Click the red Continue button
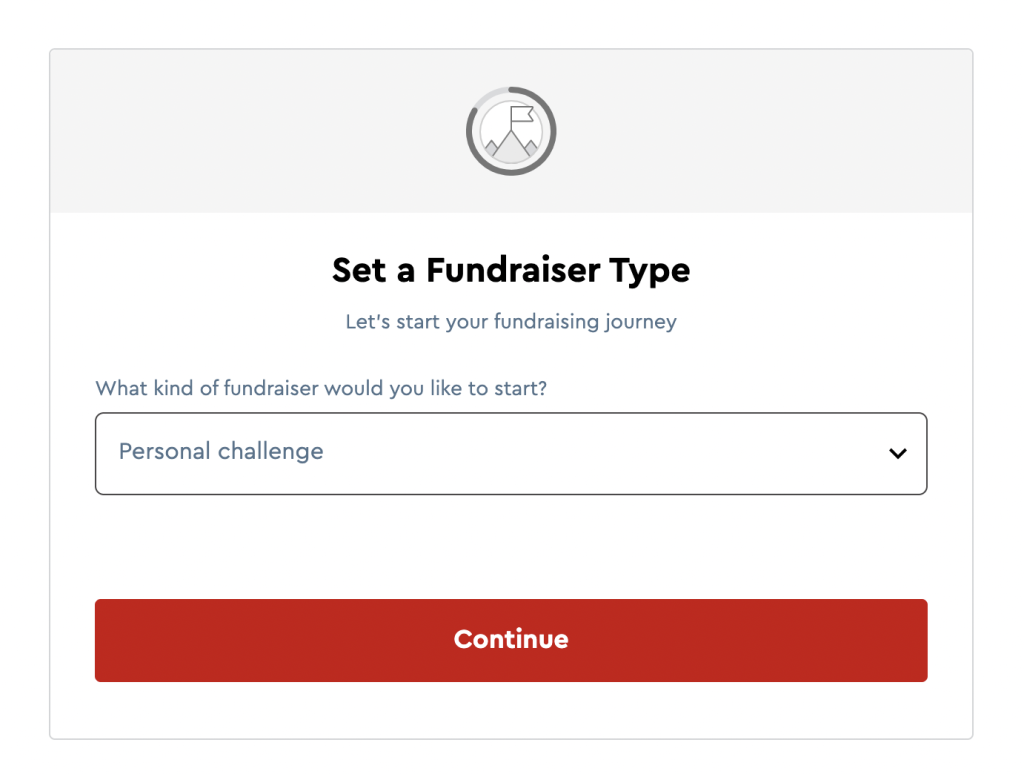 [x=511, y=640]
